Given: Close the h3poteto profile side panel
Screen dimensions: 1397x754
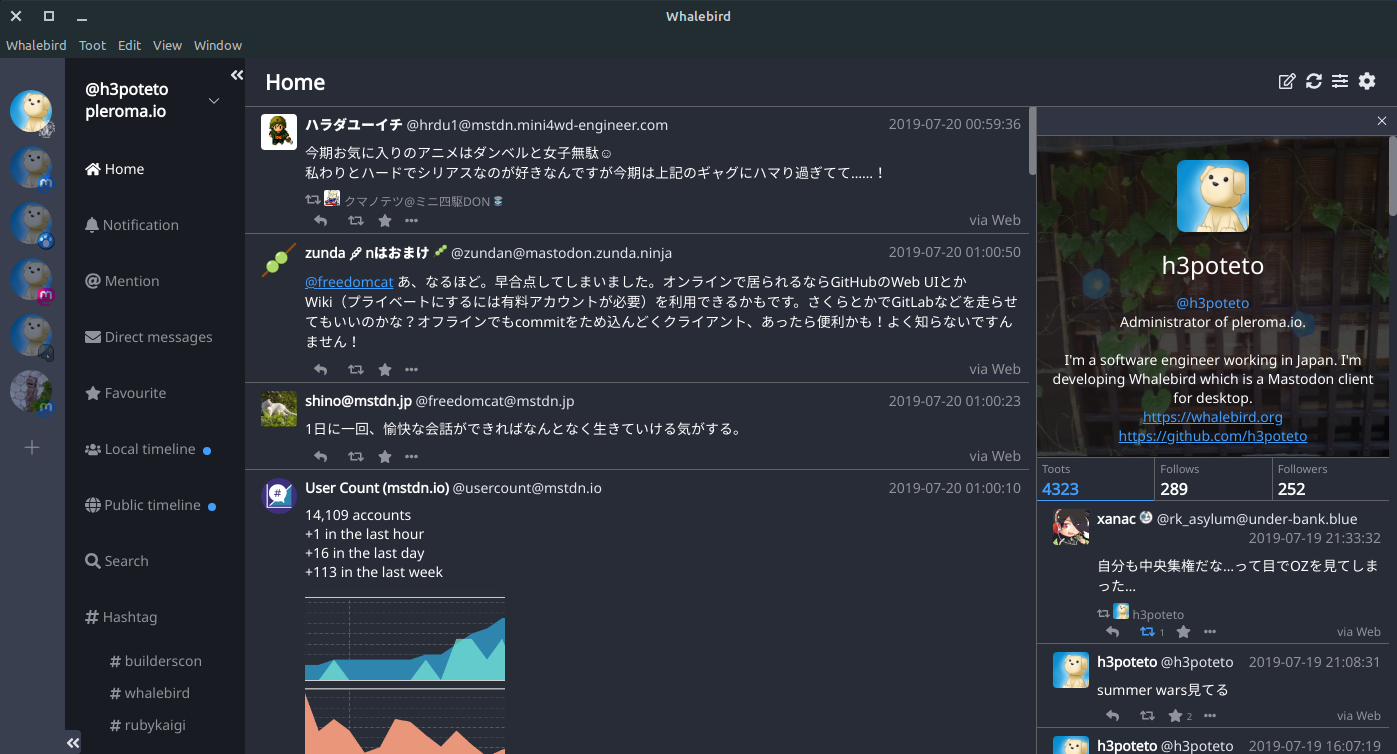Looking at the screenshot, I should pos(1382,121).
